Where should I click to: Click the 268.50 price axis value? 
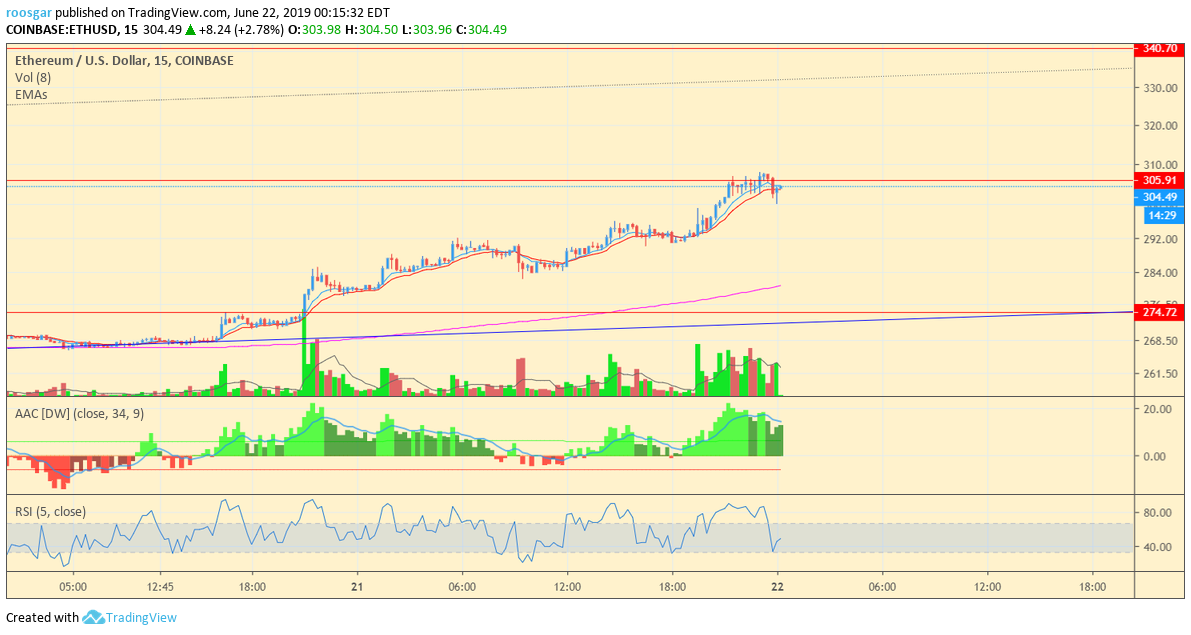1160,341
